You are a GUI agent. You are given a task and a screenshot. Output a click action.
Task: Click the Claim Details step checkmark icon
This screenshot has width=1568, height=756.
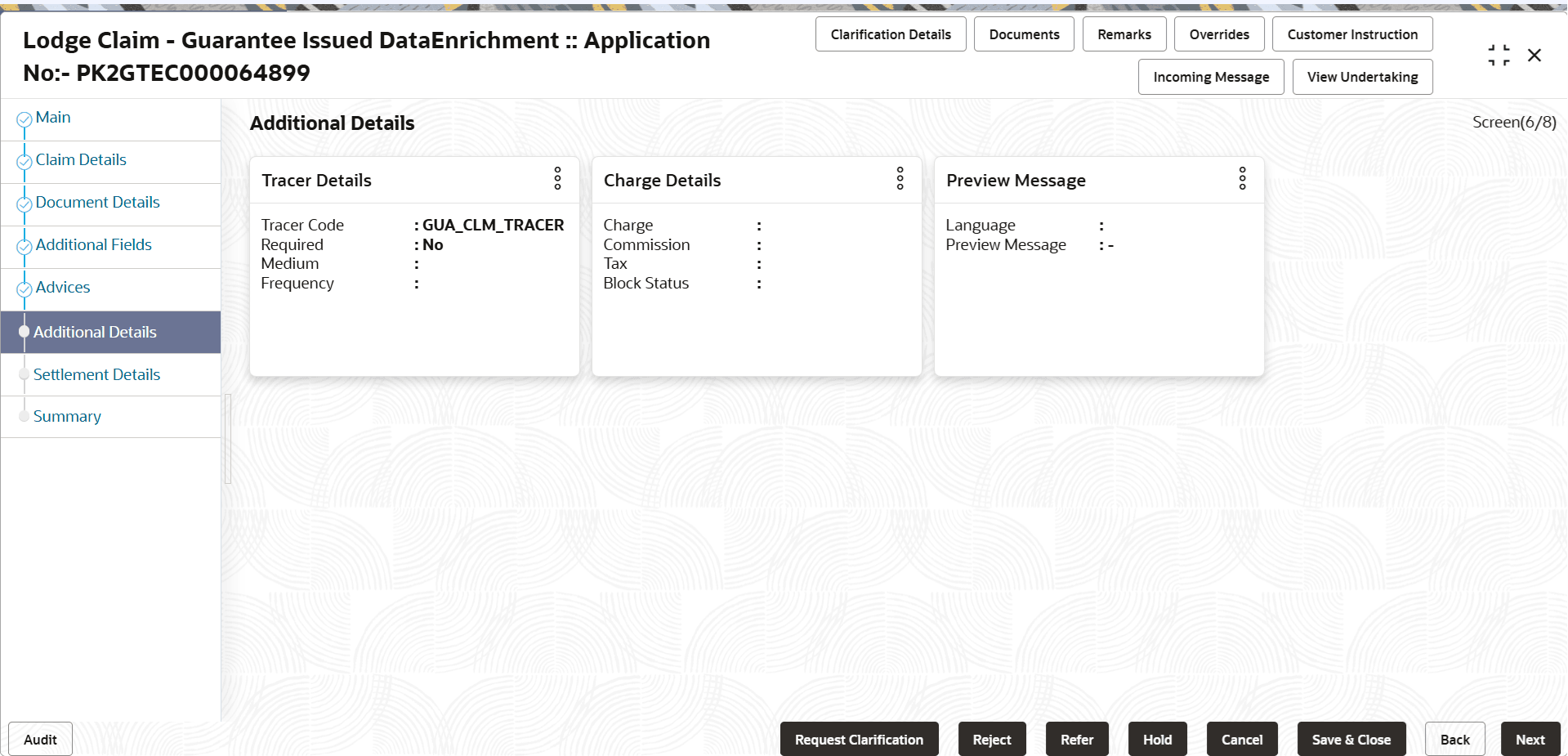pyautogui.click(x=25, y=163)
